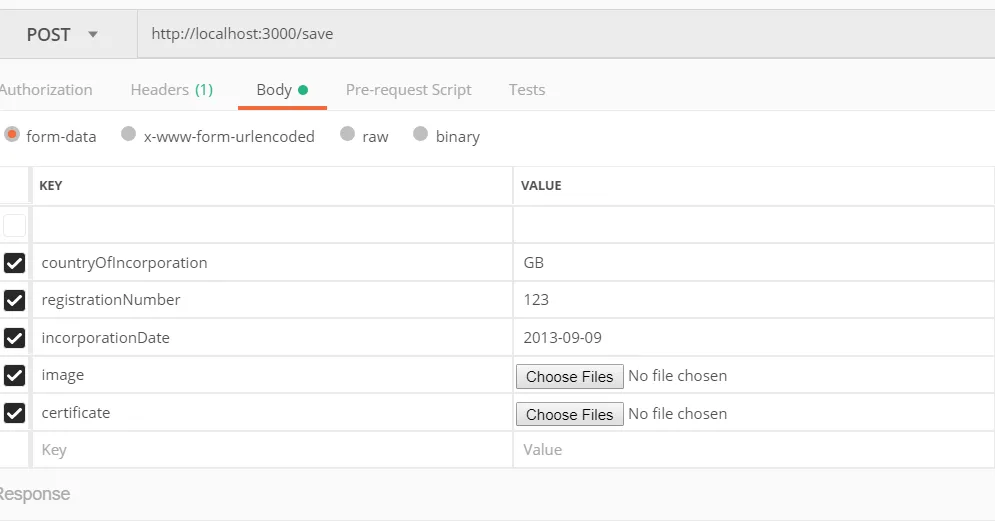Click Choose Files for the image key

[x=569, y=376]
